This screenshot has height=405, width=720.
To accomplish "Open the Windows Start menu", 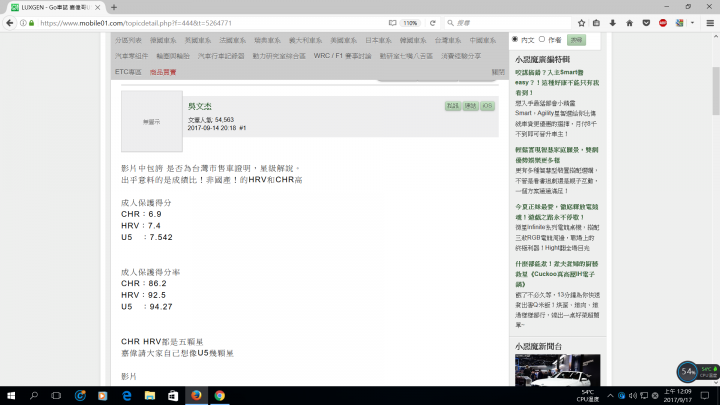I will [11, 395].
